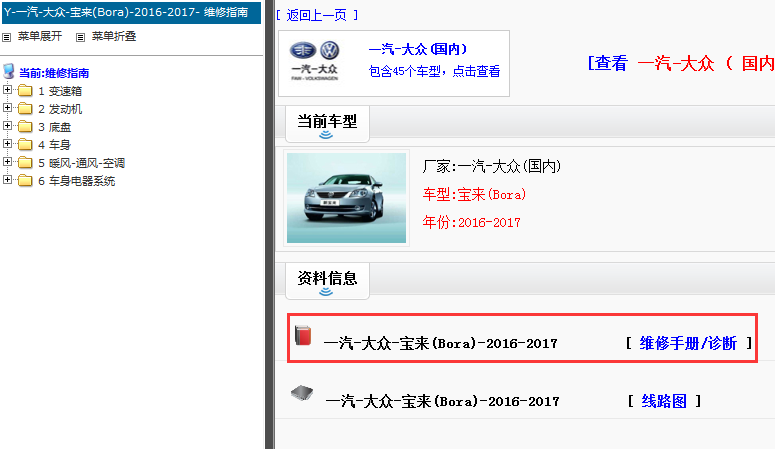Select tree item 5 暖风-通风-空调
775x449 pixels.
click(x=82, y=163)
